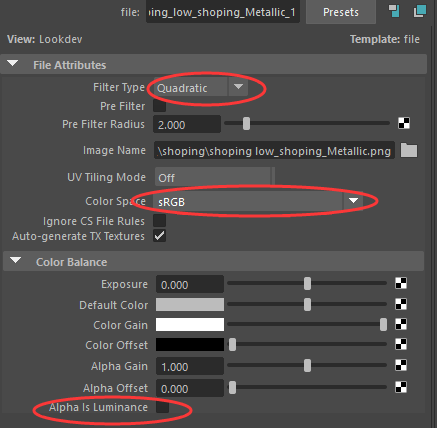Click the Alpha Gain slider handle
Image resolution: width=437 pixels, height=428 pixels.
(307, 365)
